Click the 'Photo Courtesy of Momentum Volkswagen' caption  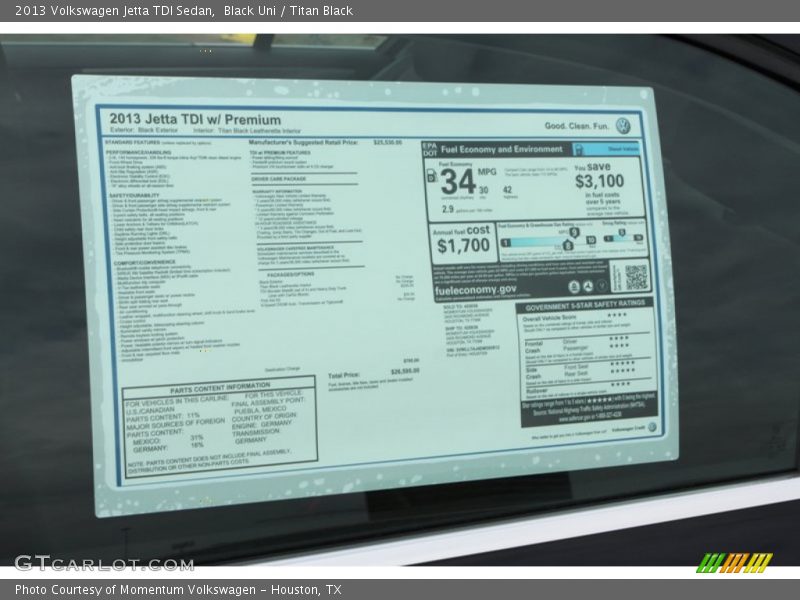[x=135, y=590]
